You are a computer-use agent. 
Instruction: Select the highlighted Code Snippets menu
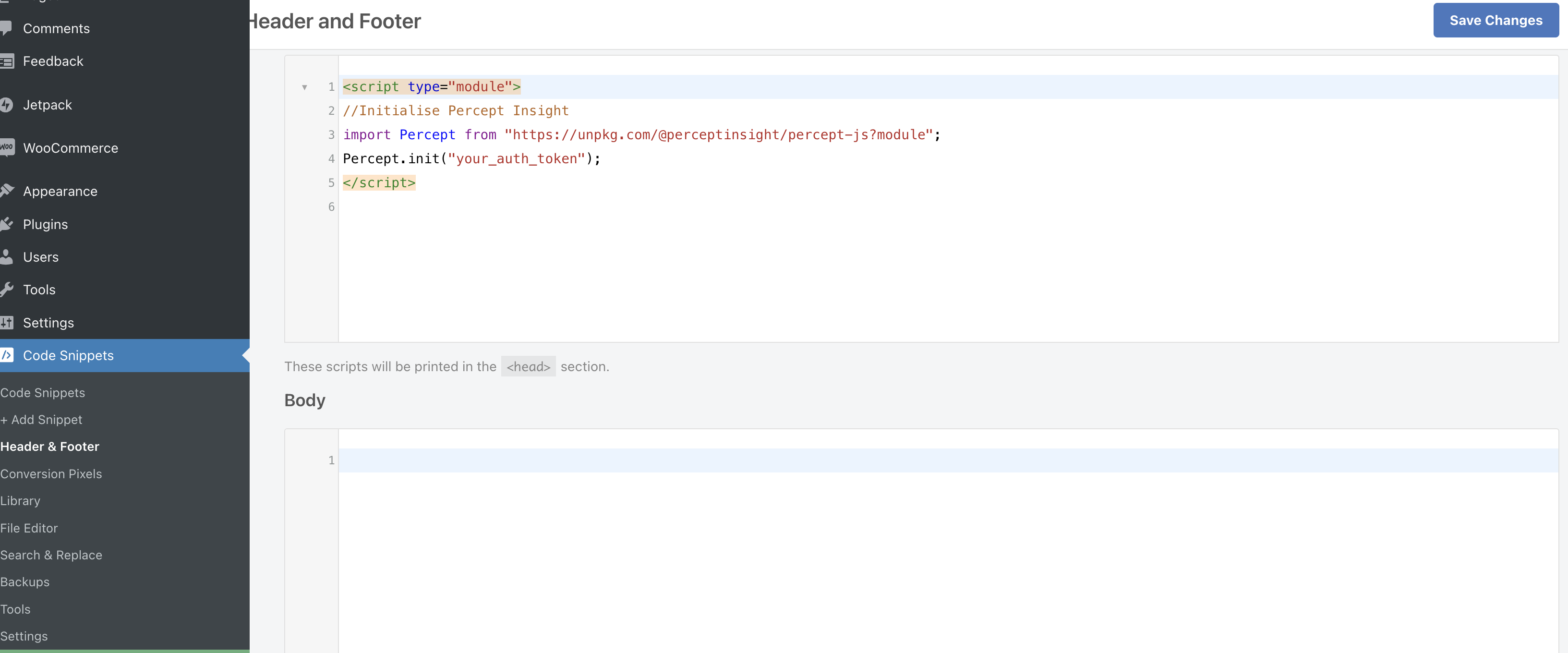[x=125, y=355]
